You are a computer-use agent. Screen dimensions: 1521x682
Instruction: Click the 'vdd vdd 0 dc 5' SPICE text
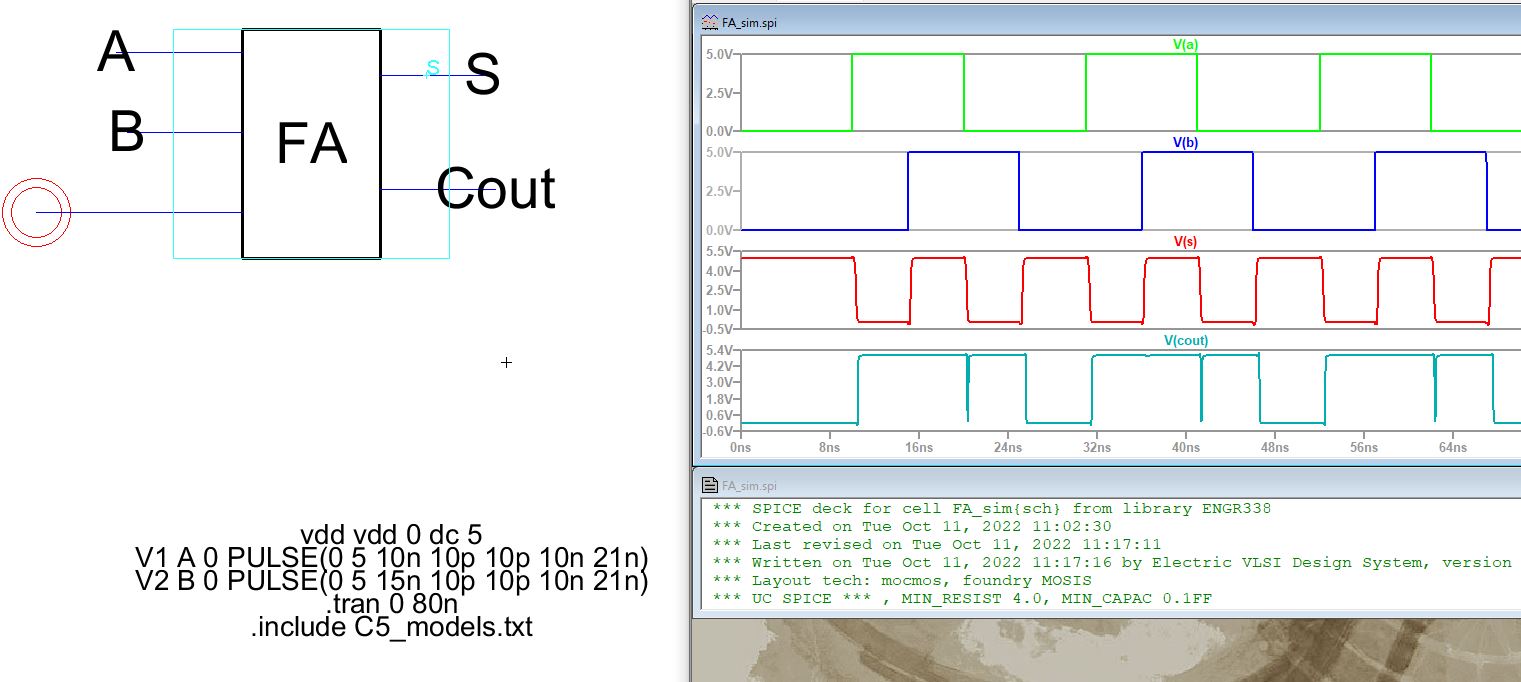pos(391,535)
